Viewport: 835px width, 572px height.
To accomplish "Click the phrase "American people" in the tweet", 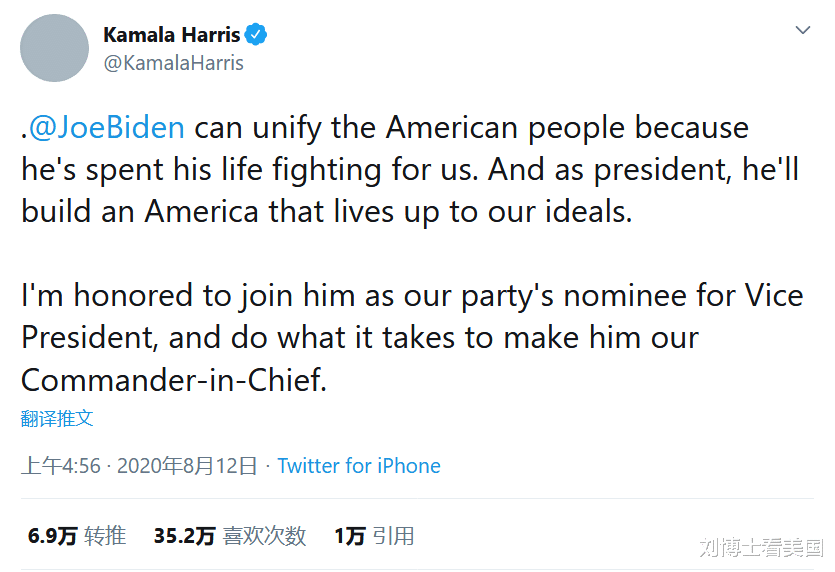I will point(506,128).
